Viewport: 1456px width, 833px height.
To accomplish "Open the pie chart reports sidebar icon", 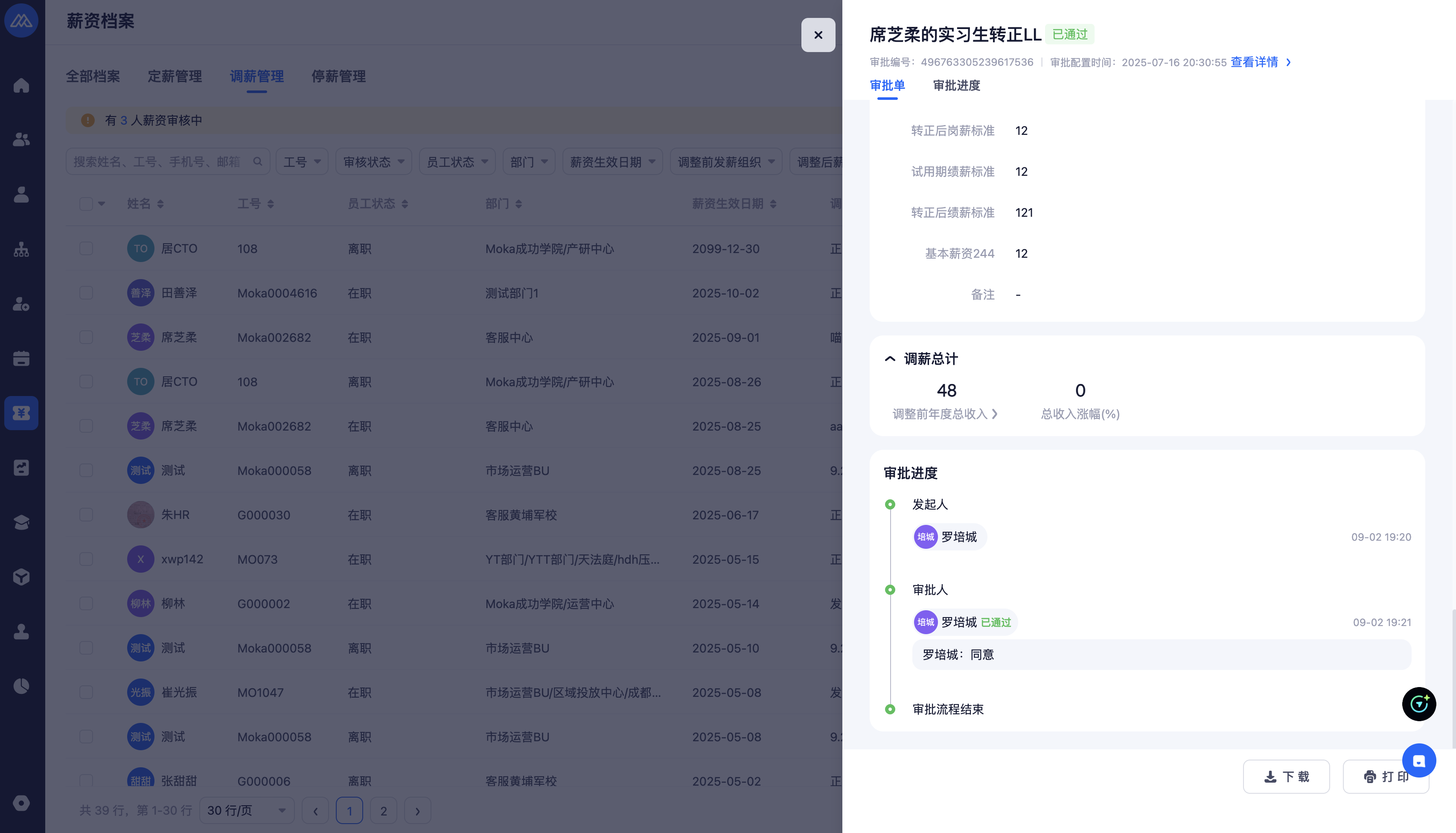I will pos(21,686).
